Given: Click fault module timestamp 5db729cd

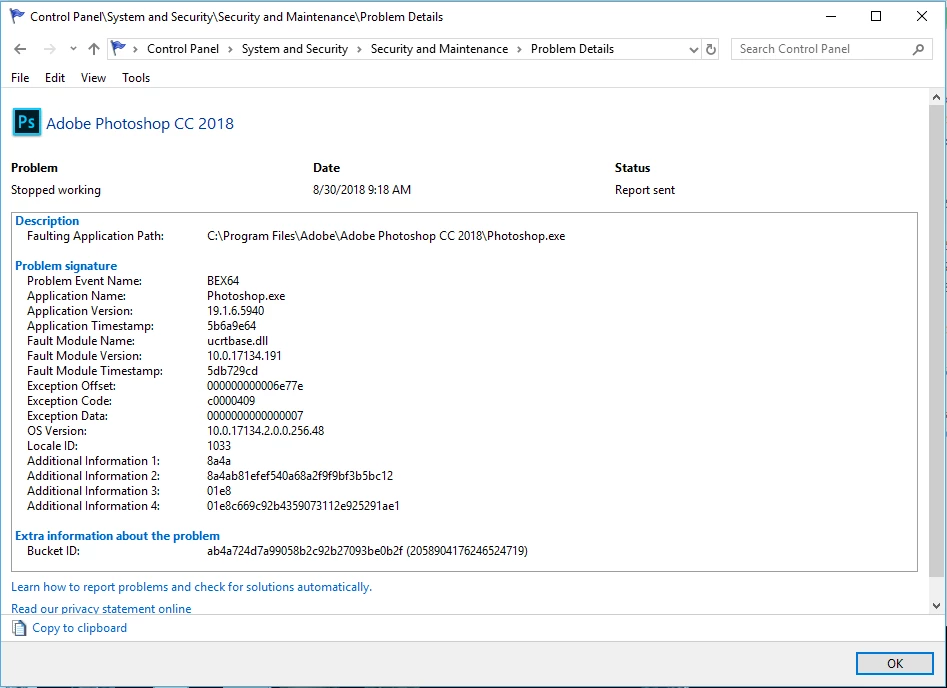Looking at the screenshot, I should pyautogui.click(x=232, y=371).
